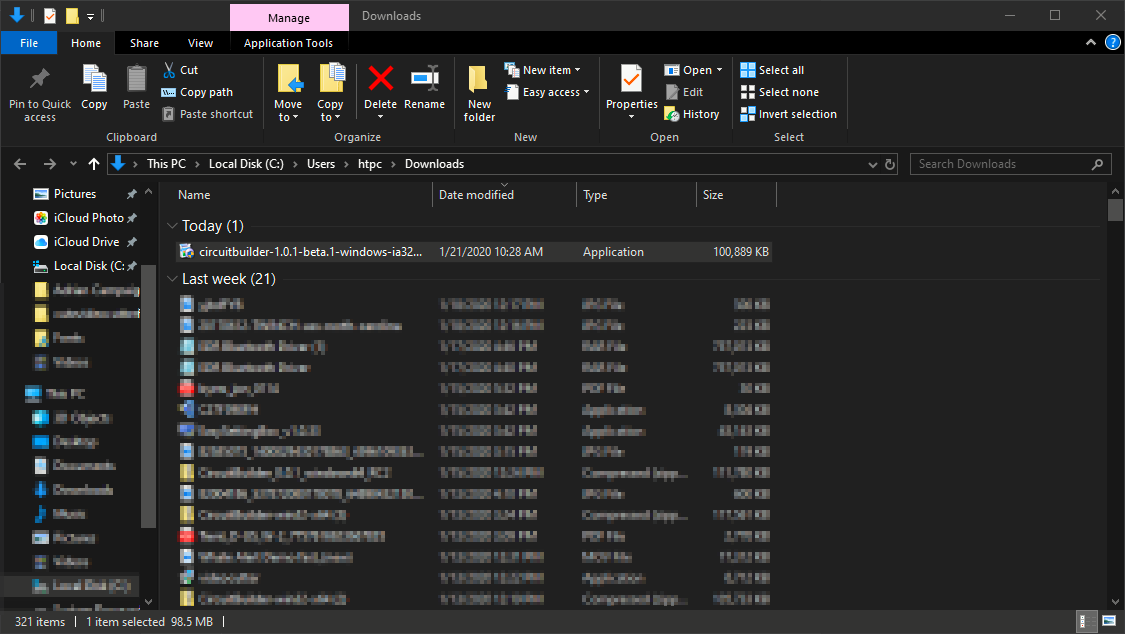Image resolution: width=1125 pixels, height=634 pixels.
Task: Click the Search Downloads field
Action: point(1010,164)
